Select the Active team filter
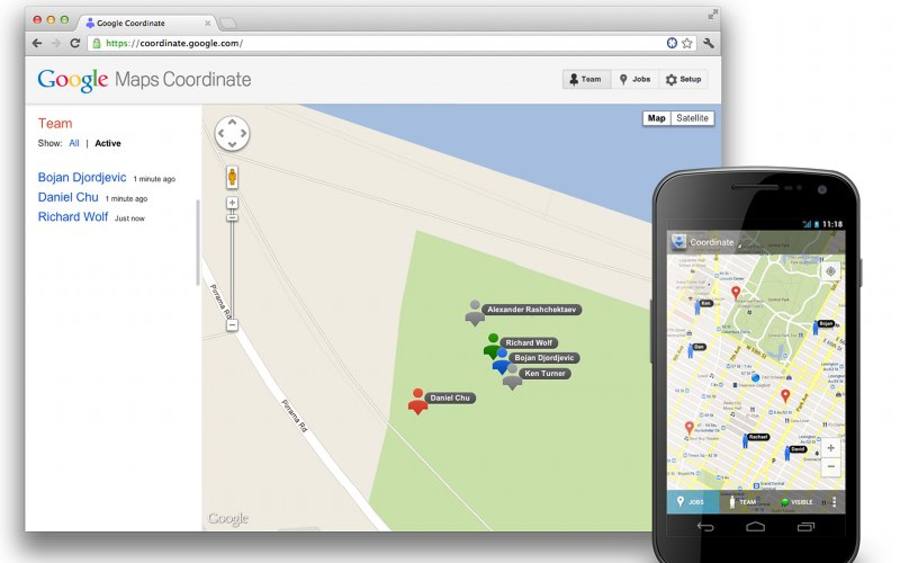This screenshot has width=900, height=563. pyautogui.click(x=108, y=143)
